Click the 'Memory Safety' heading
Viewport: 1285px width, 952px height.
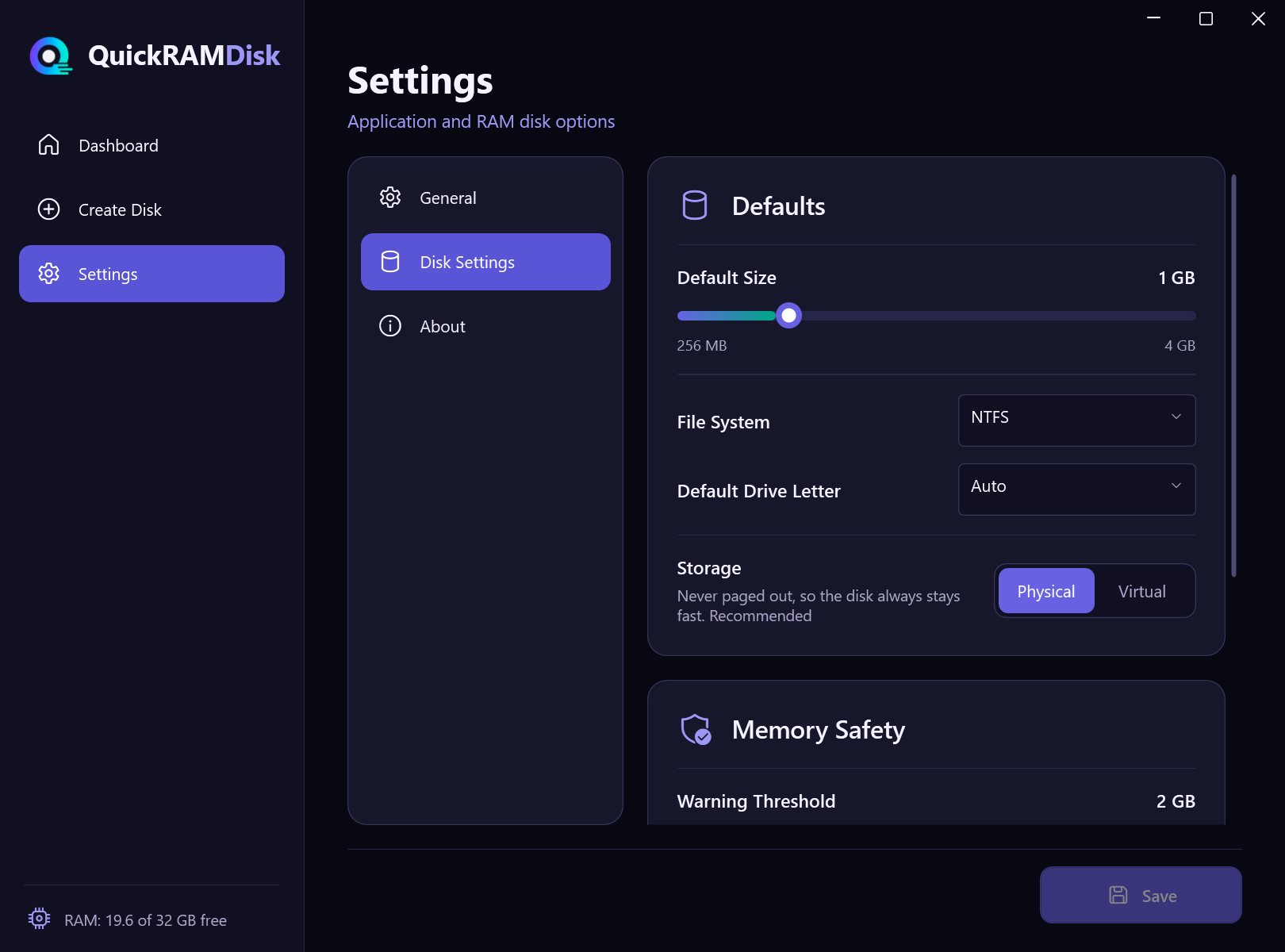[819, 729]
